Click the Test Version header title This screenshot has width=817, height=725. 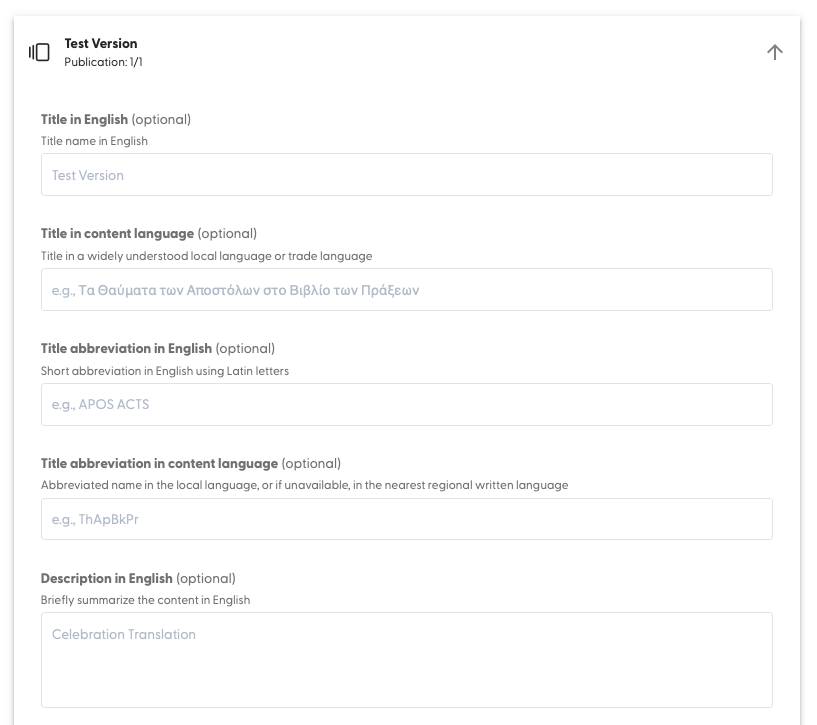(101, 43)
